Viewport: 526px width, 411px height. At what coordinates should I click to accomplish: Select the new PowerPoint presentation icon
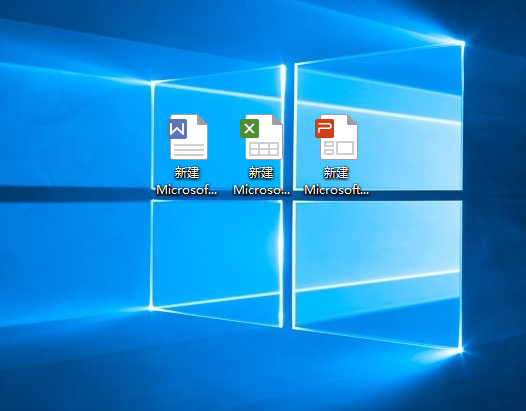(x=336, y=137)
